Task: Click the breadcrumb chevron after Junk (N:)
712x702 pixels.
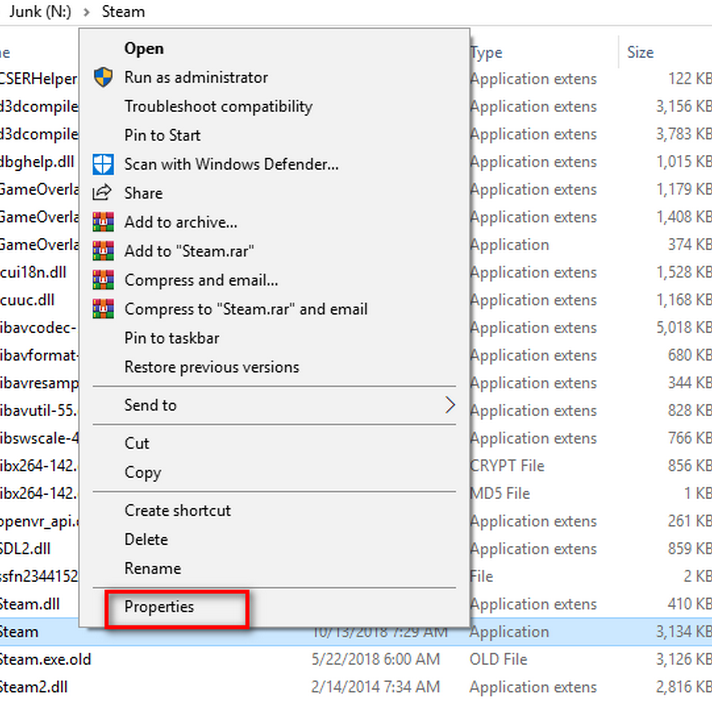Action: pos(86,12)
